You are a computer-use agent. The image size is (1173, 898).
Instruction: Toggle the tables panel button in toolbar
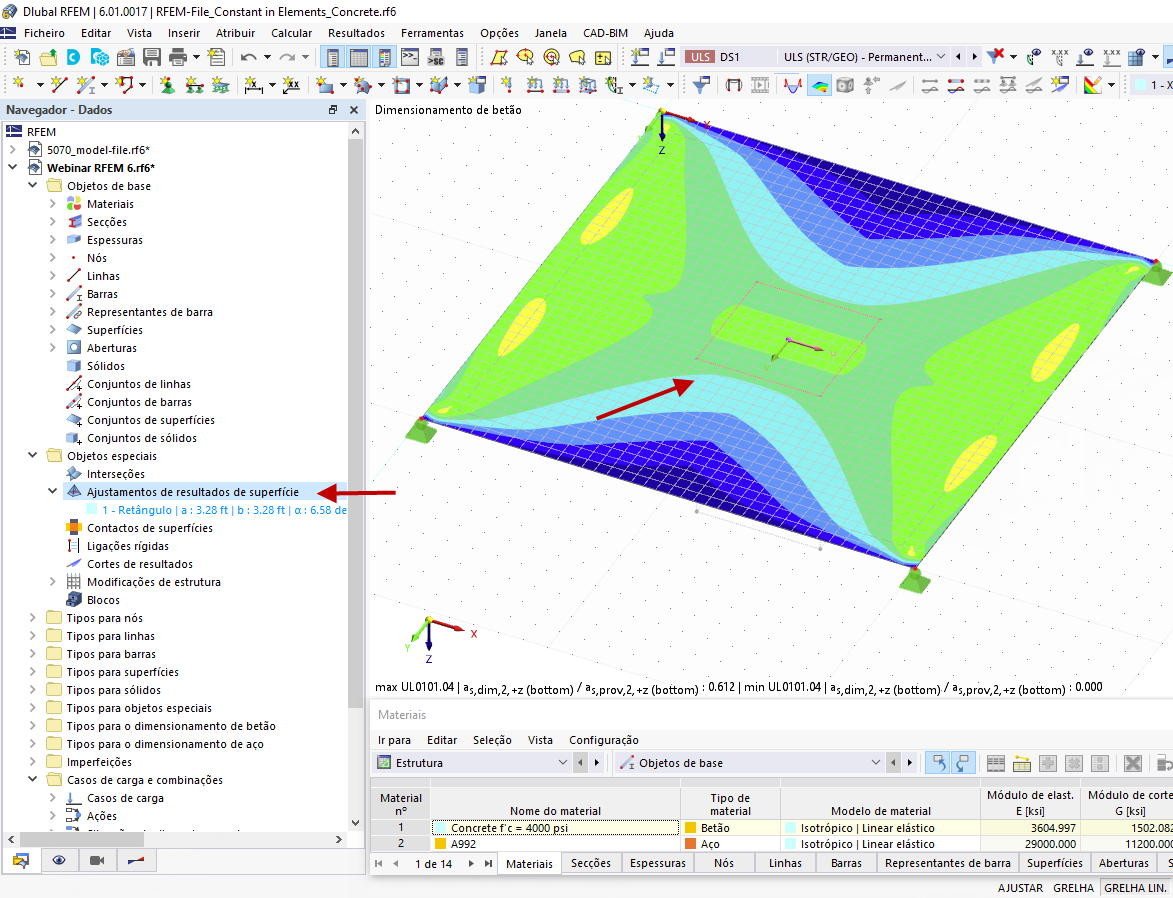pos(359,57)
